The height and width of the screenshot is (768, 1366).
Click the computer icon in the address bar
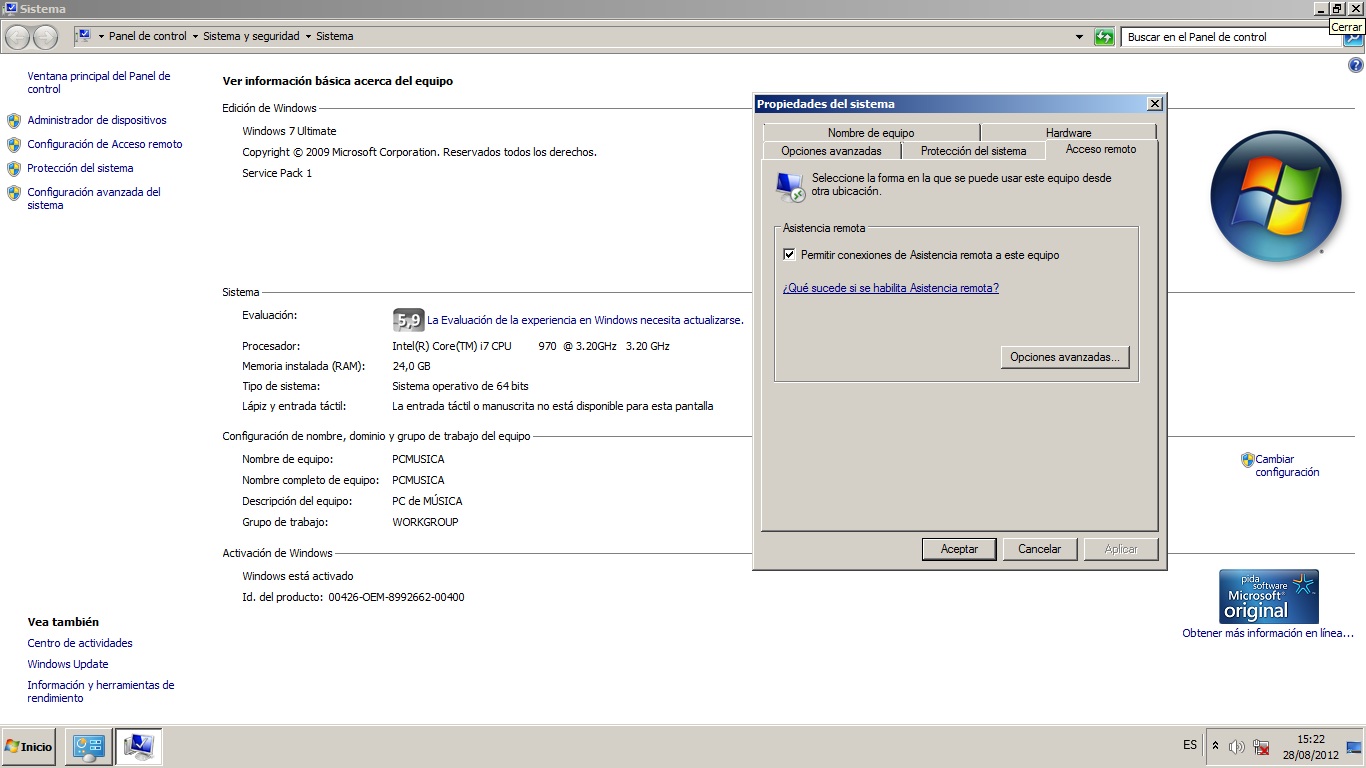84,36
